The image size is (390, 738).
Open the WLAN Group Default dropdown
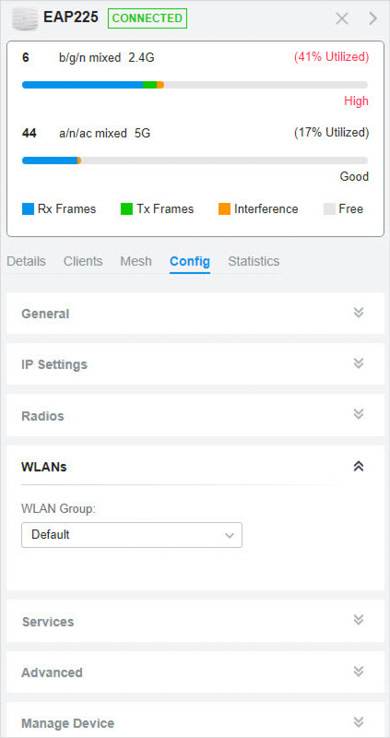132,535
